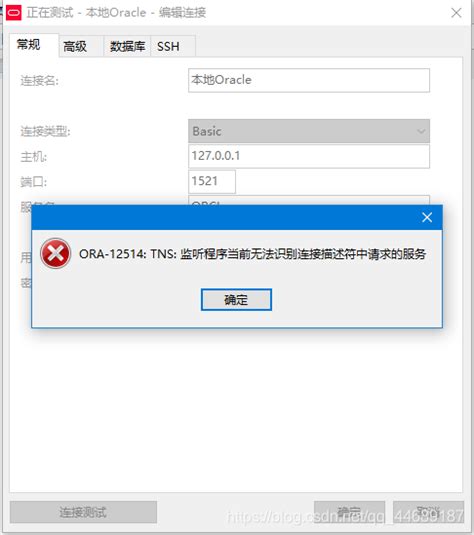
Task: Click the 连接名 field containing 本地Oracle
Action: pyautogui.click(x=309, y=80)
